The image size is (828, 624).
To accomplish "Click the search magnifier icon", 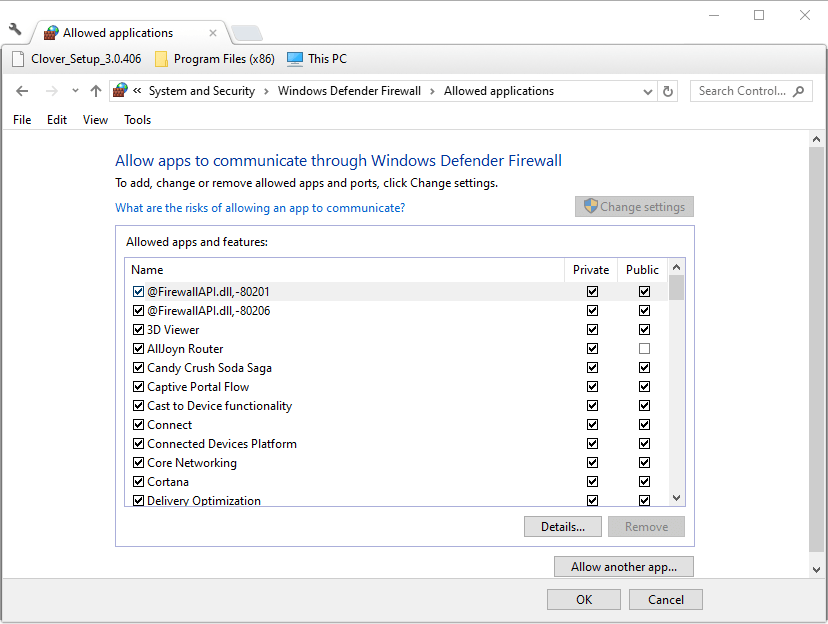I will click(x=799, y=91).
